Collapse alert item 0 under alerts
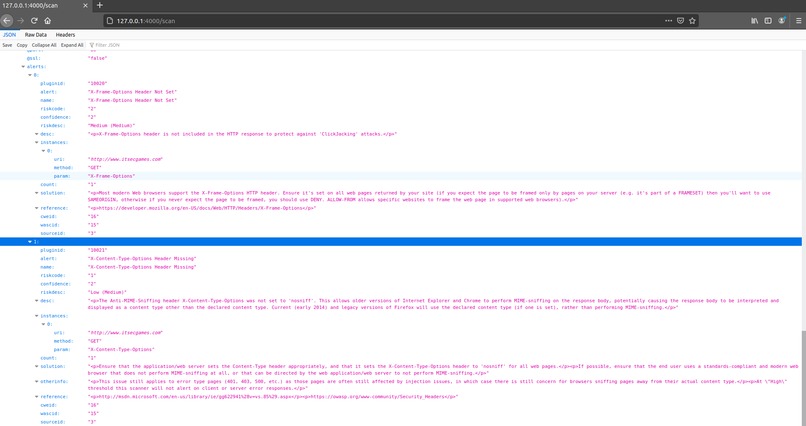 tap(30, 75)
